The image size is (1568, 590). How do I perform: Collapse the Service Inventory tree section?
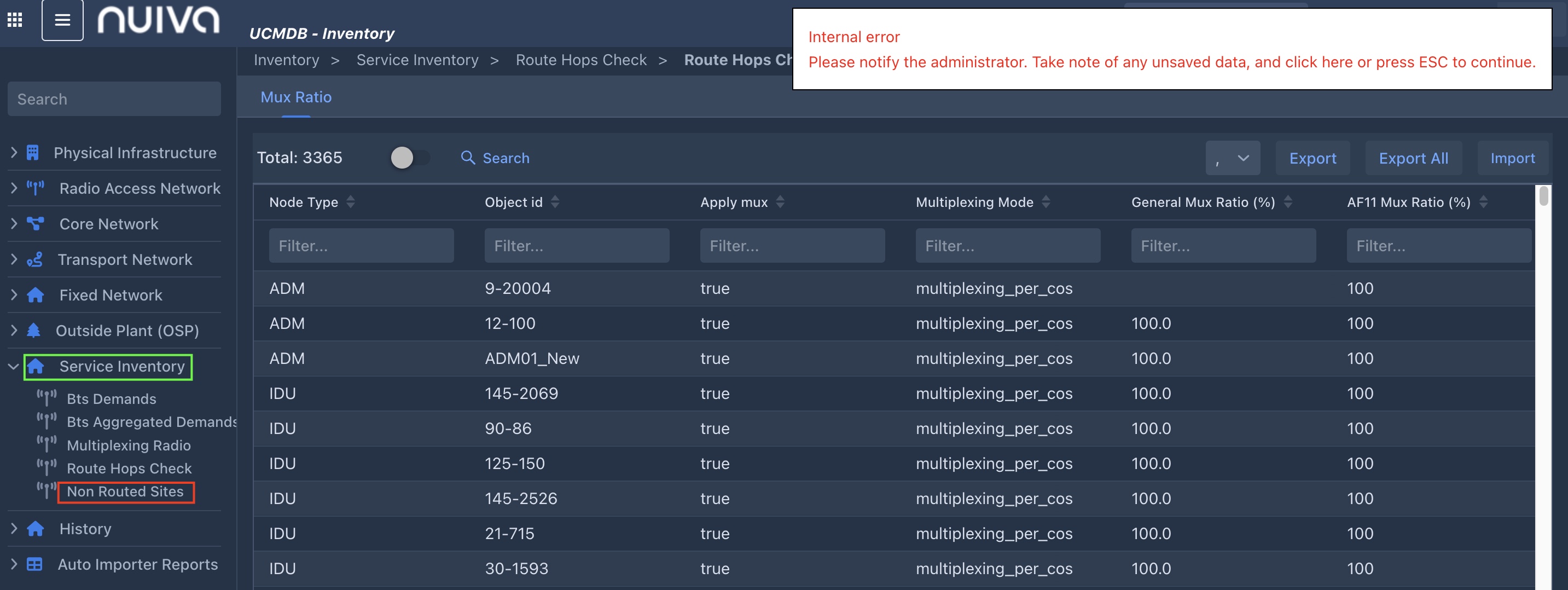pos(13,367)
